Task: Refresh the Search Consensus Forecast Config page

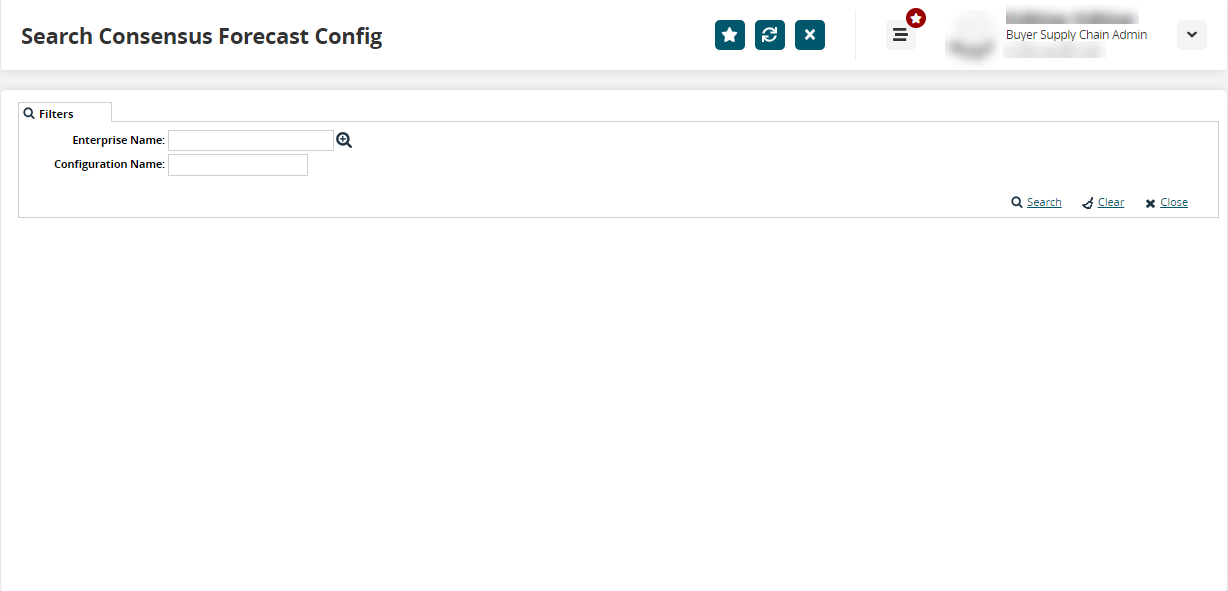Action: click(x=770, y=35)
